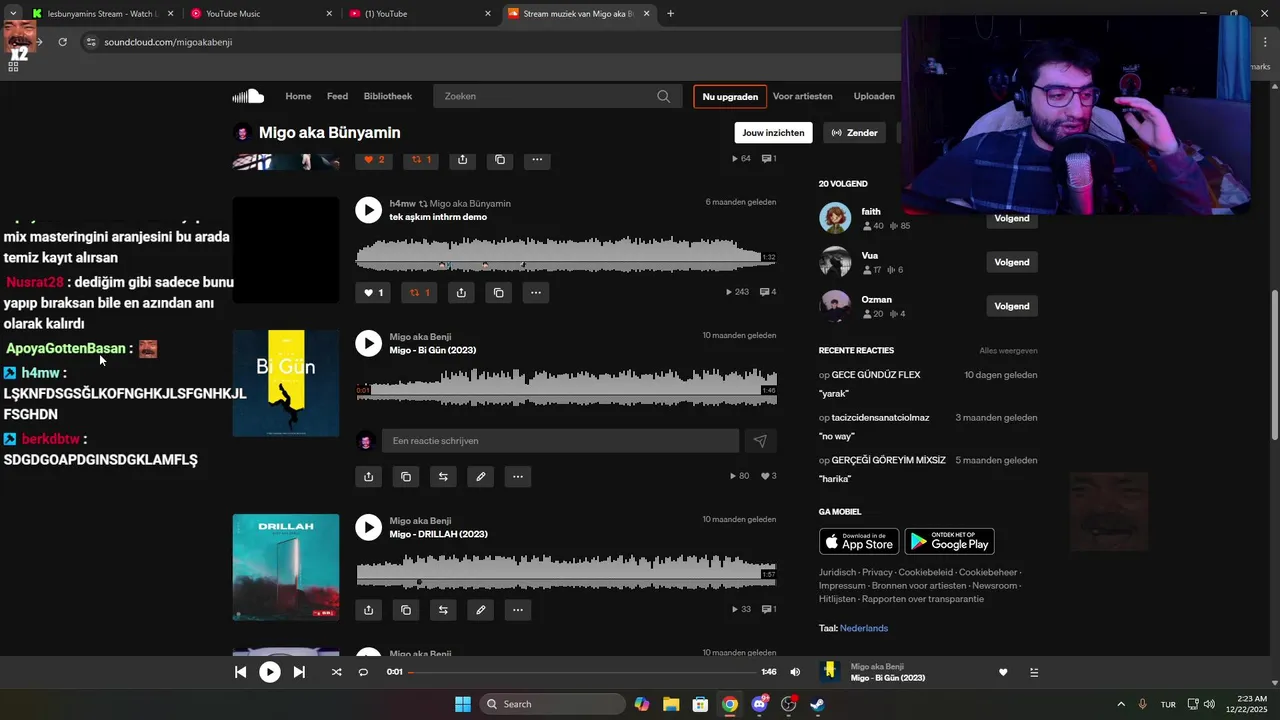This screenshot has width=1280, height=720.
Task: Click copy link icon under Bi Gün track
Action: click(x=405, y=477)
